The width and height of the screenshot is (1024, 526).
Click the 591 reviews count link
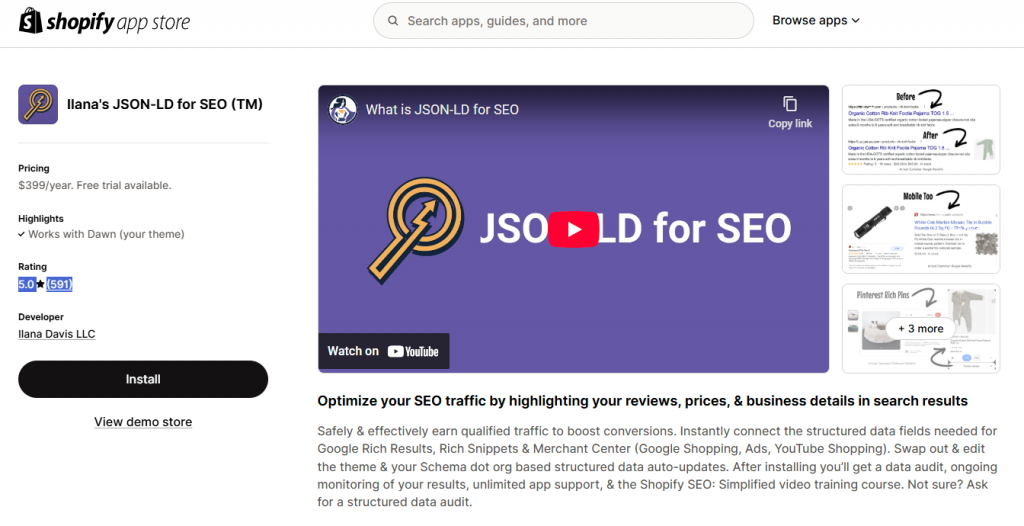coord(59,284)
